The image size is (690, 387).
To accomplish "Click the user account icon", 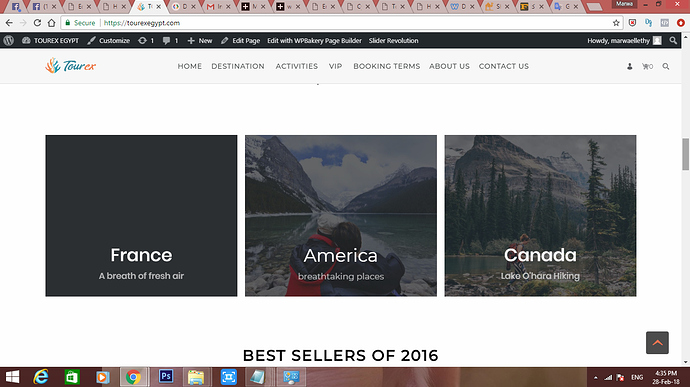I will tap(630, 66).
